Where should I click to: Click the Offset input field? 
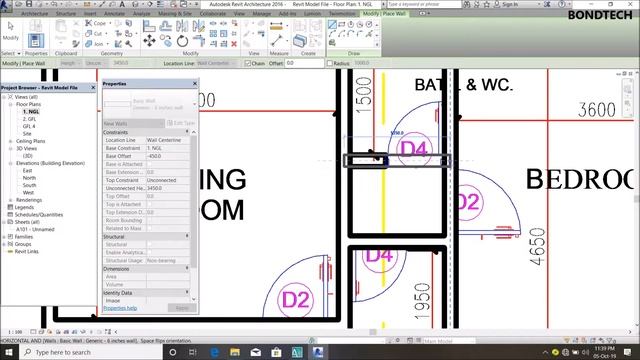(304, 63)
